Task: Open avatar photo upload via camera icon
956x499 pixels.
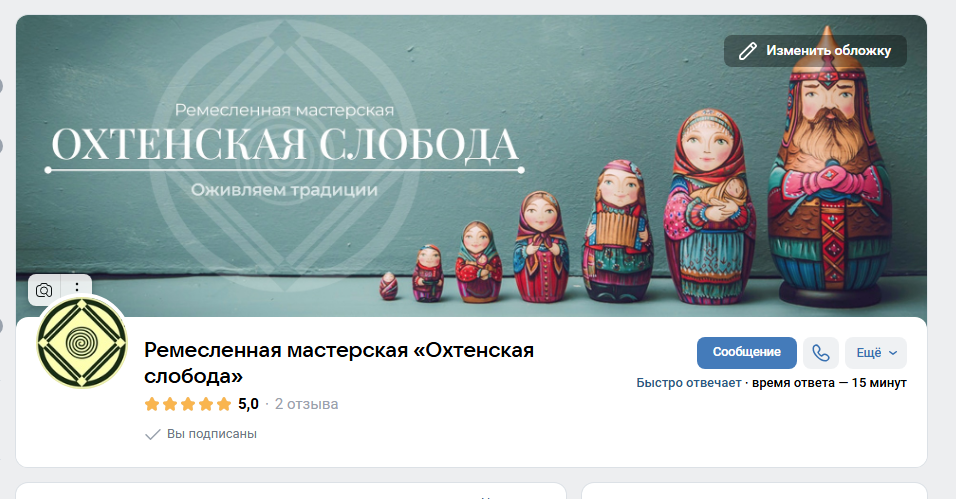Action: tap(44, 290)
